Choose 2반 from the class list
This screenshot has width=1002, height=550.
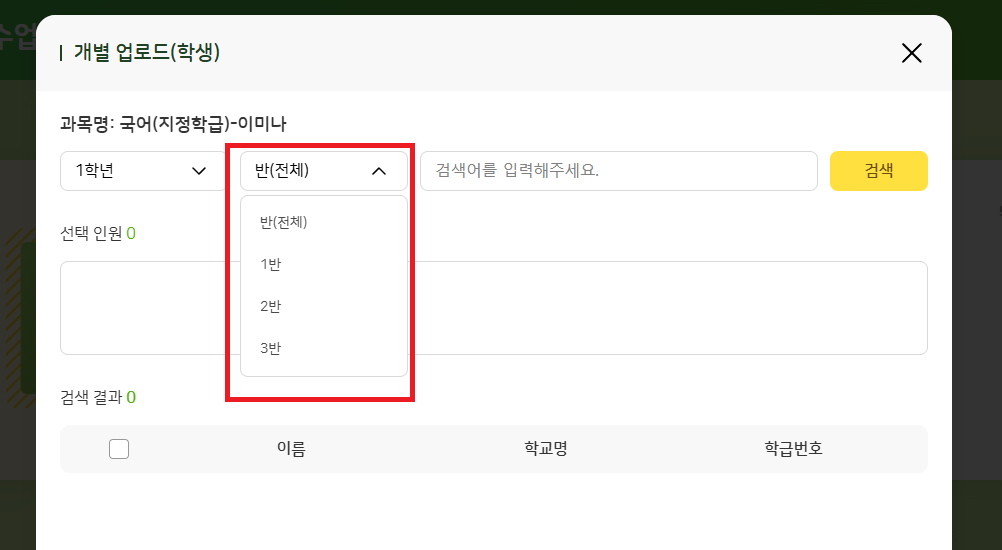click(x=271, y=306)
